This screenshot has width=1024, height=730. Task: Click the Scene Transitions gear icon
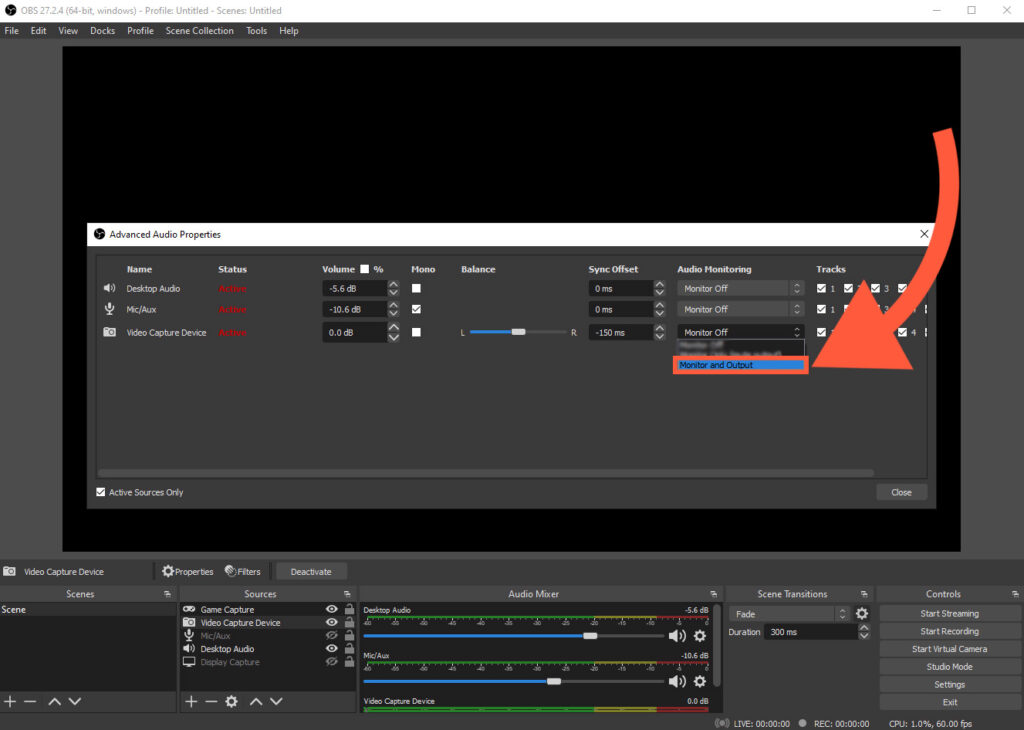click(x=862, y=614)
